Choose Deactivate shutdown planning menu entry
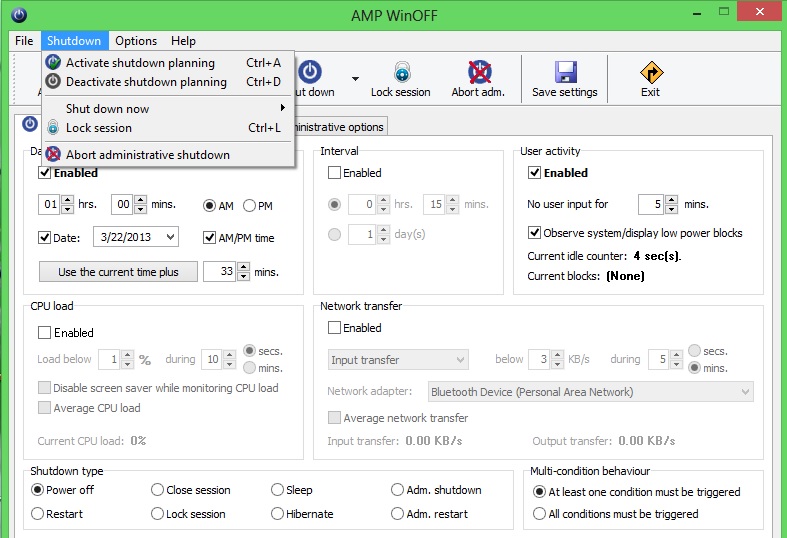Image resolution: width=787 pixels, height=538 pixels. coord(168,82)
